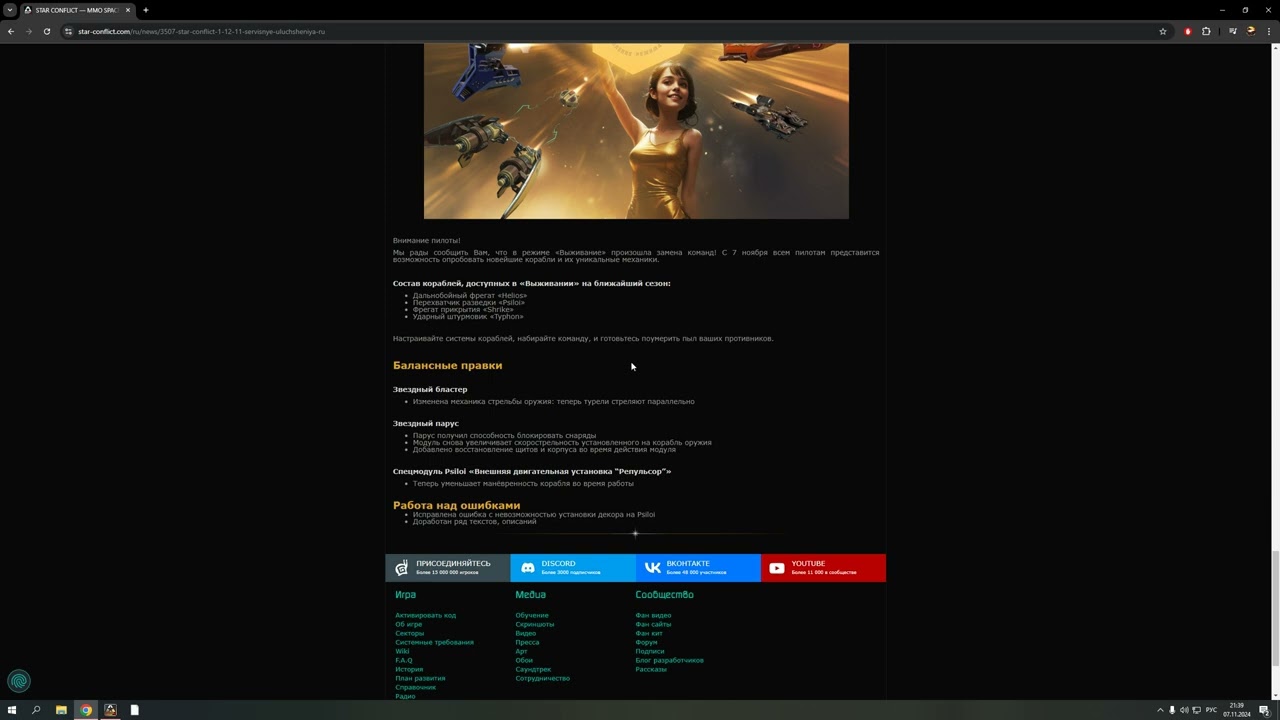The image size is (1280, 720).
Task: Open site information icon in address bar
Action: pyautogui.click(x=69, y=31)
